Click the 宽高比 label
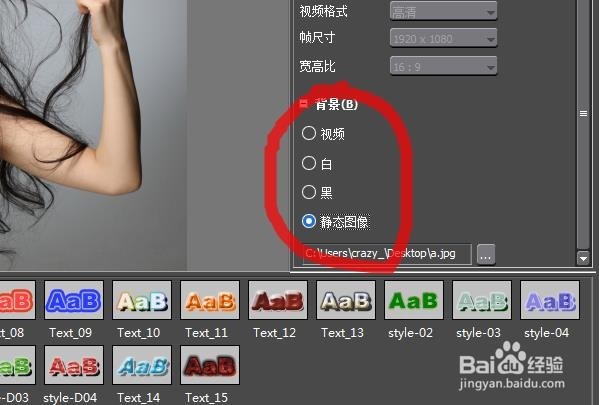599x405 pixels. click(317, 66)
